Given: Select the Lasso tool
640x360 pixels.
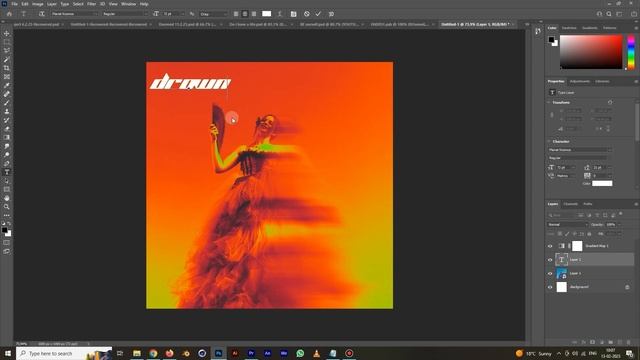Looking at the screenshot, I should (x=7, y=51).
